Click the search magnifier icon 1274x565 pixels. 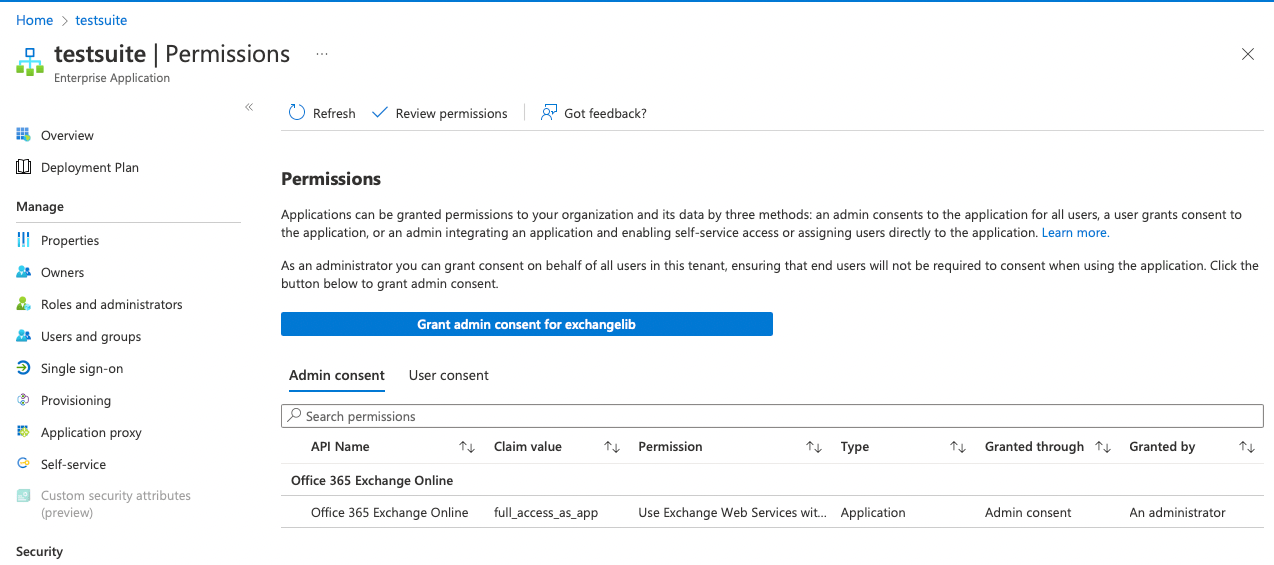295,416
